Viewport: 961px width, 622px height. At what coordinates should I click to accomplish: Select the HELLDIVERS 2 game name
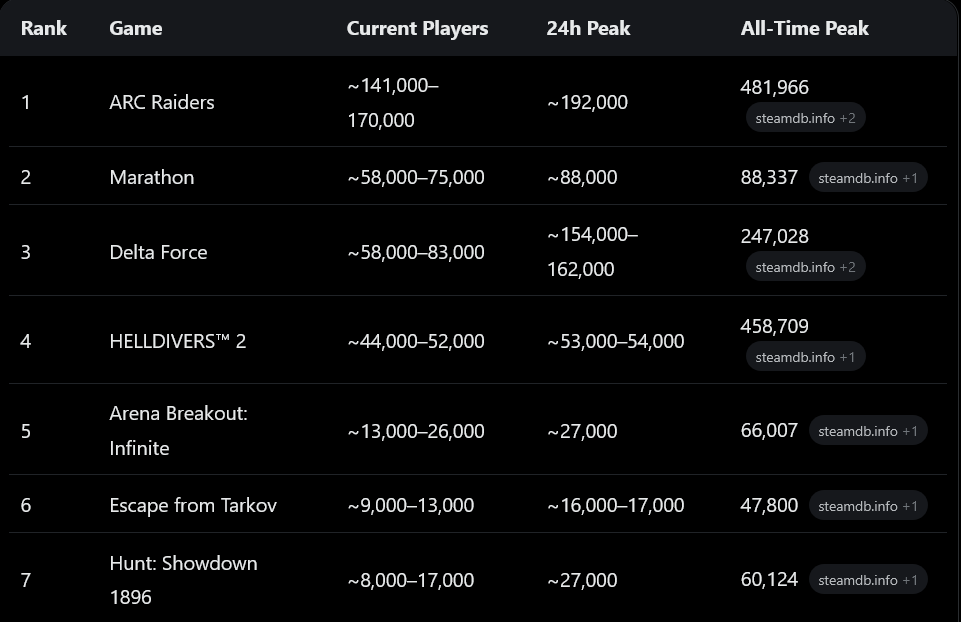click(177, 341)
